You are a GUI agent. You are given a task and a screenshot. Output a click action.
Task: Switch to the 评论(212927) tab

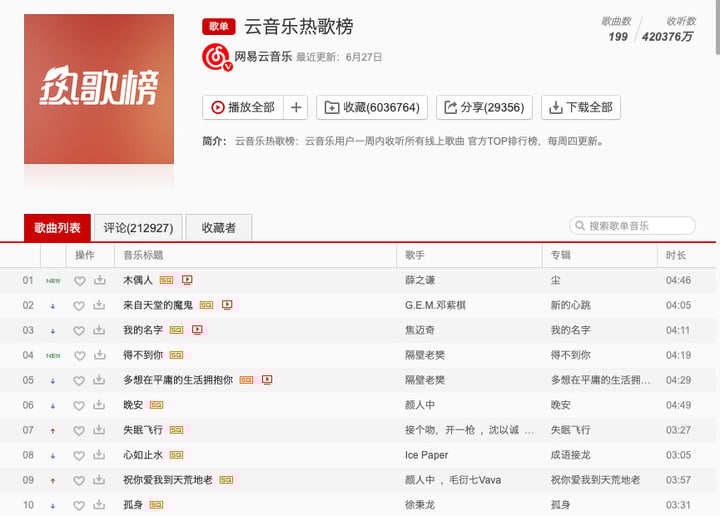click(x=138, y=228)
